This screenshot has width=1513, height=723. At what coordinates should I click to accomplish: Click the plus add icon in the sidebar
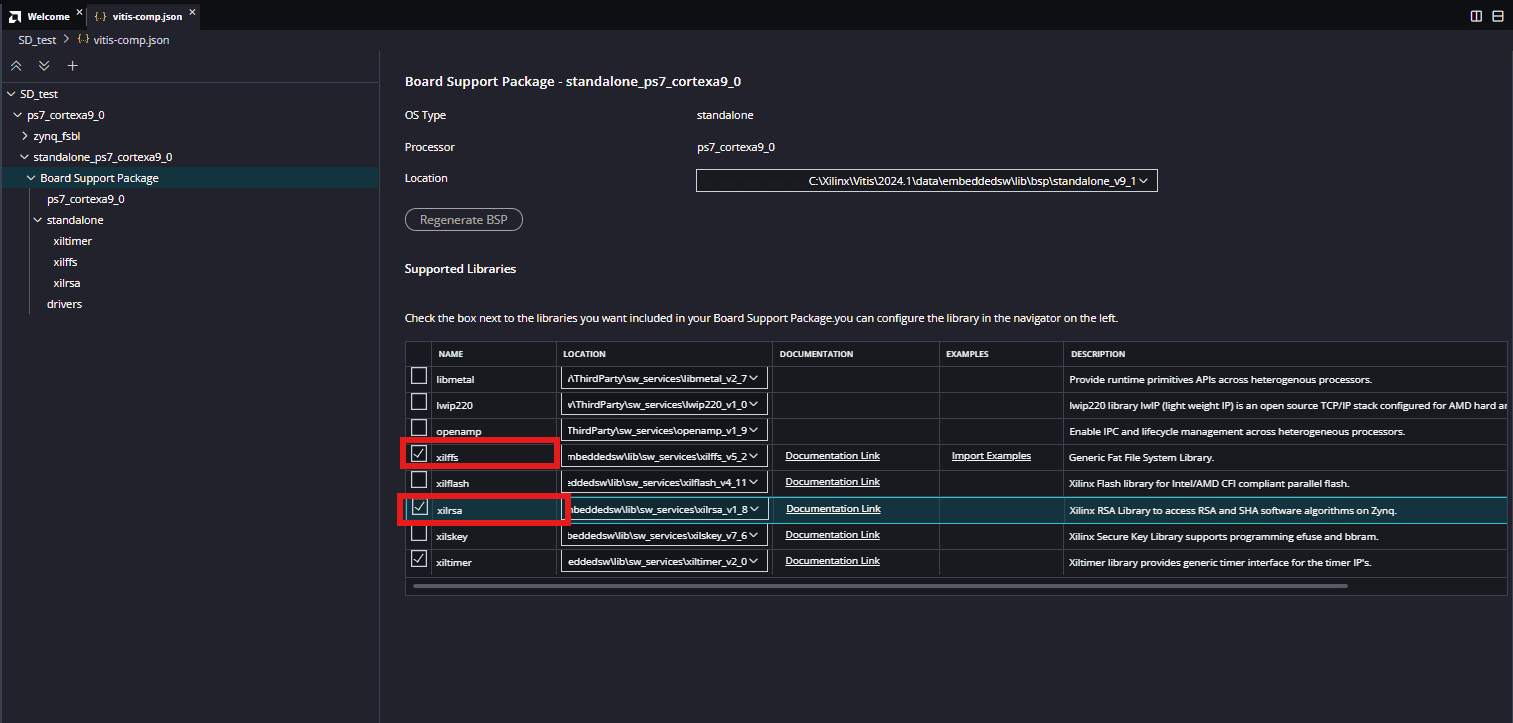pos(72,66)
